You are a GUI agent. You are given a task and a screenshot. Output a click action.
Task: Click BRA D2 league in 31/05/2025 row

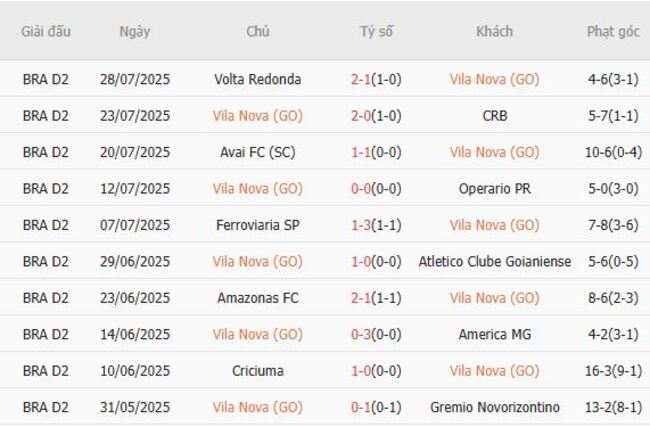(46, 408)
